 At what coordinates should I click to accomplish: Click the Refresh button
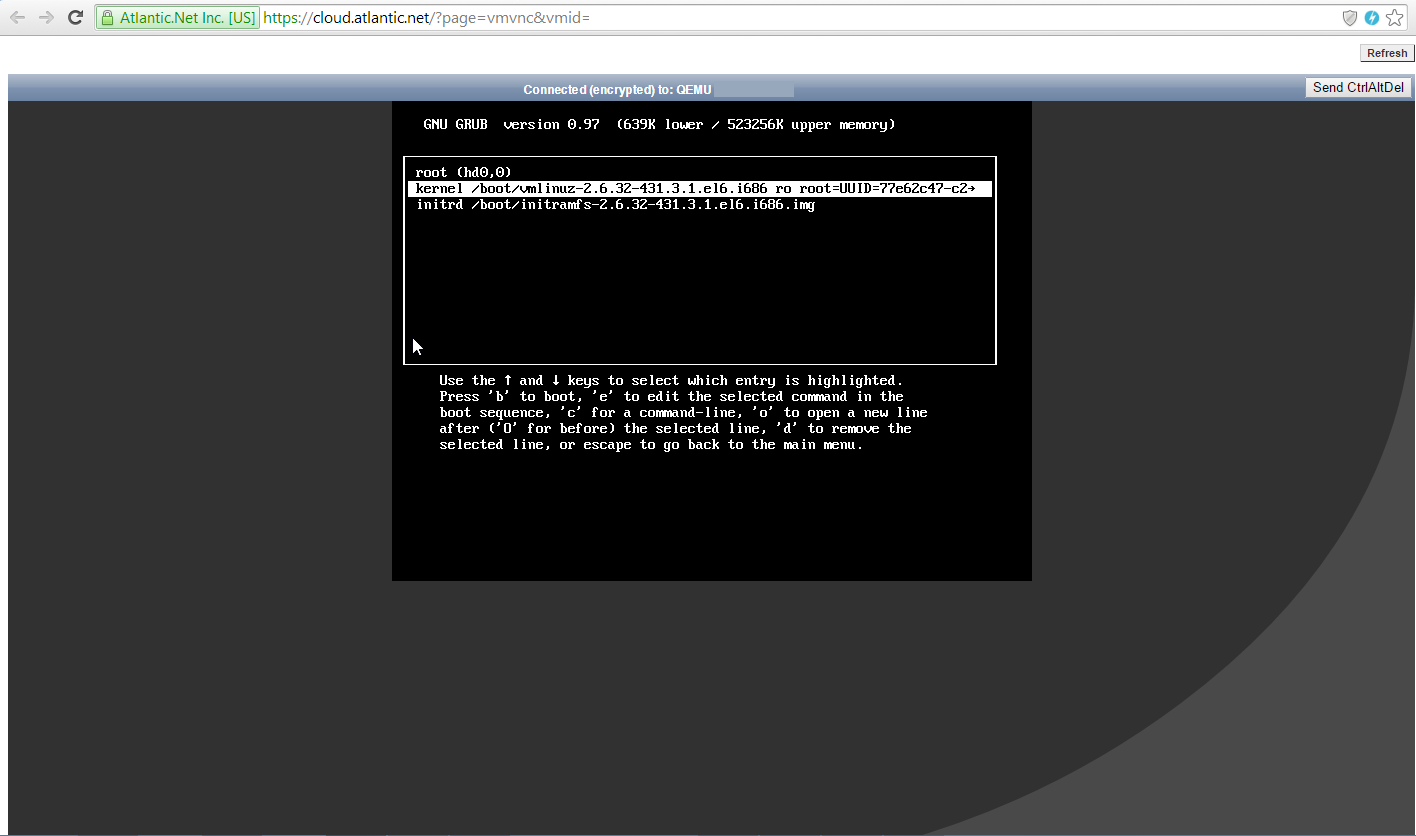pos(1387,53)
